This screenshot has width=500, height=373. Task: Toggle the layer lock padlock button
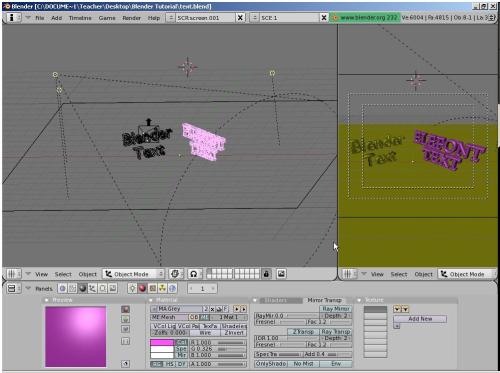pos(266,274)
